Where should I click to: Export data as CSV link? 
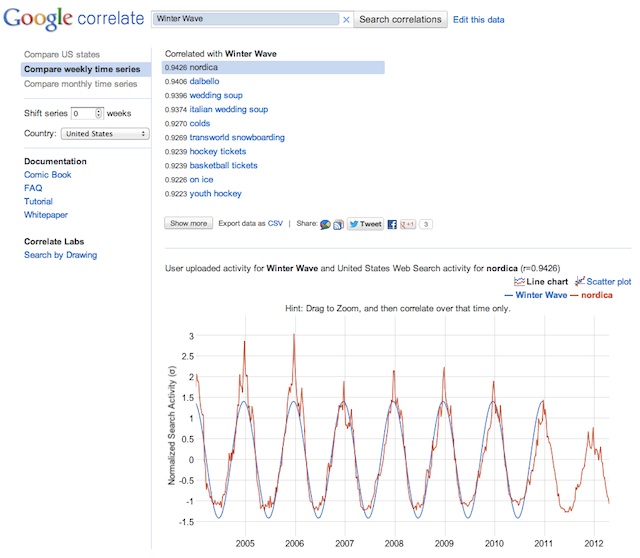pos(275,223)
